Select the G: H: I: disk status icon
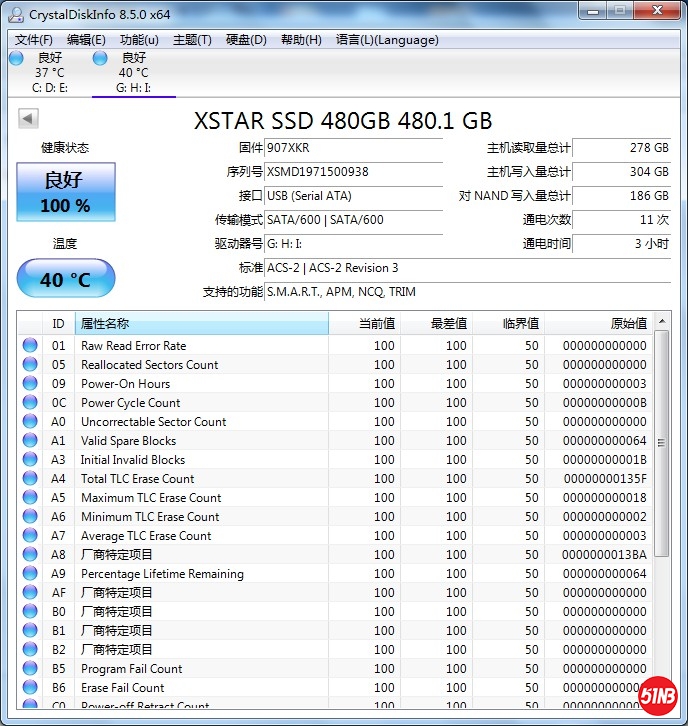Screen dimensions: 688x726 click(x=100, y=58)
